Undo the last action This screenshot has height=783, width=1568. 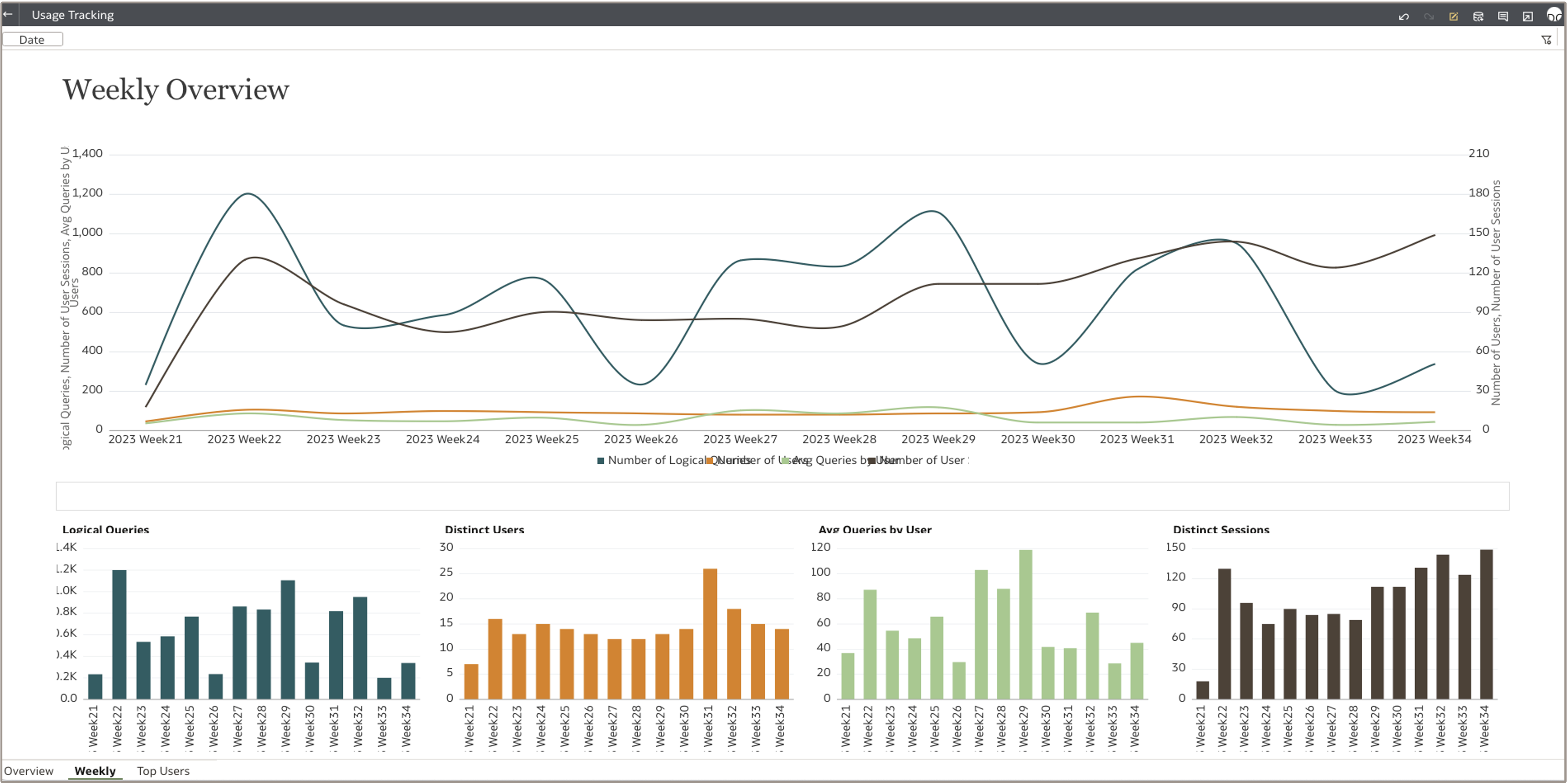point(1404,15)
